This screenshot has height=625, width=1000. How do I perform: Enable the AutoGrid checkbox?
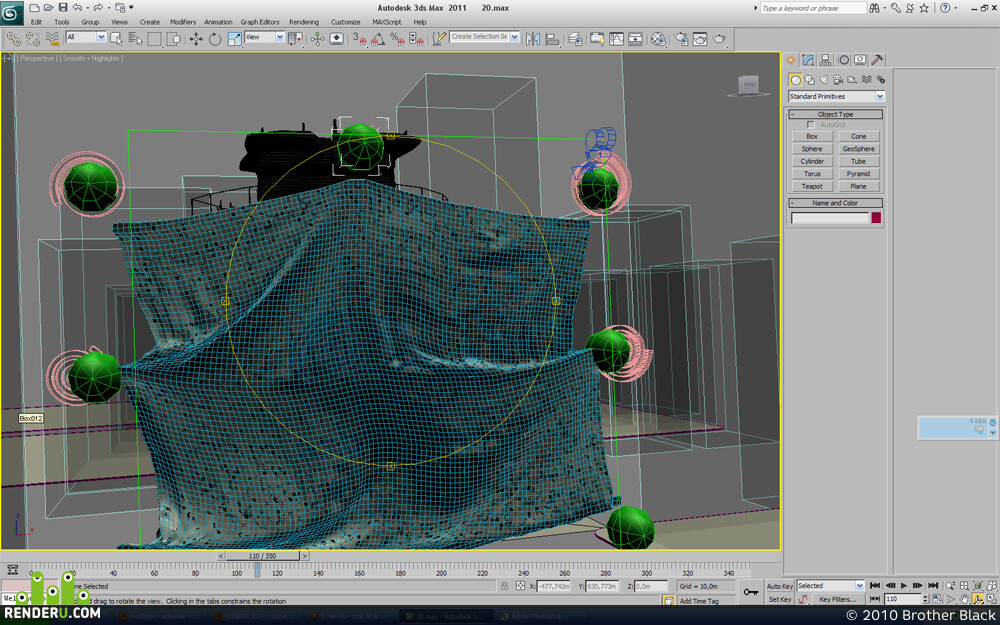point(811,125)
